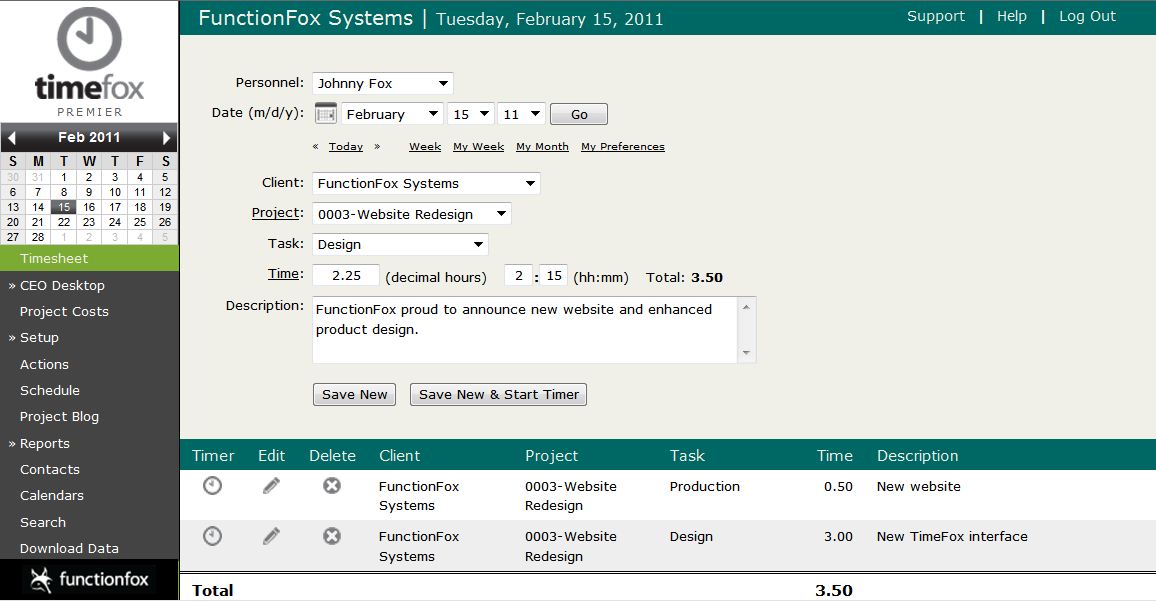Select February 9 in mini calendar

(x=89, y=192)
